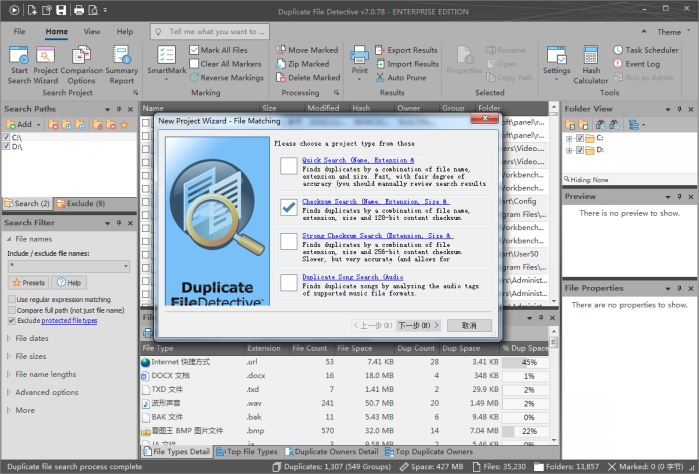699x474 pixels.
Task: Check the Duplicate Song Search option
Action: [x=288, y=282]
